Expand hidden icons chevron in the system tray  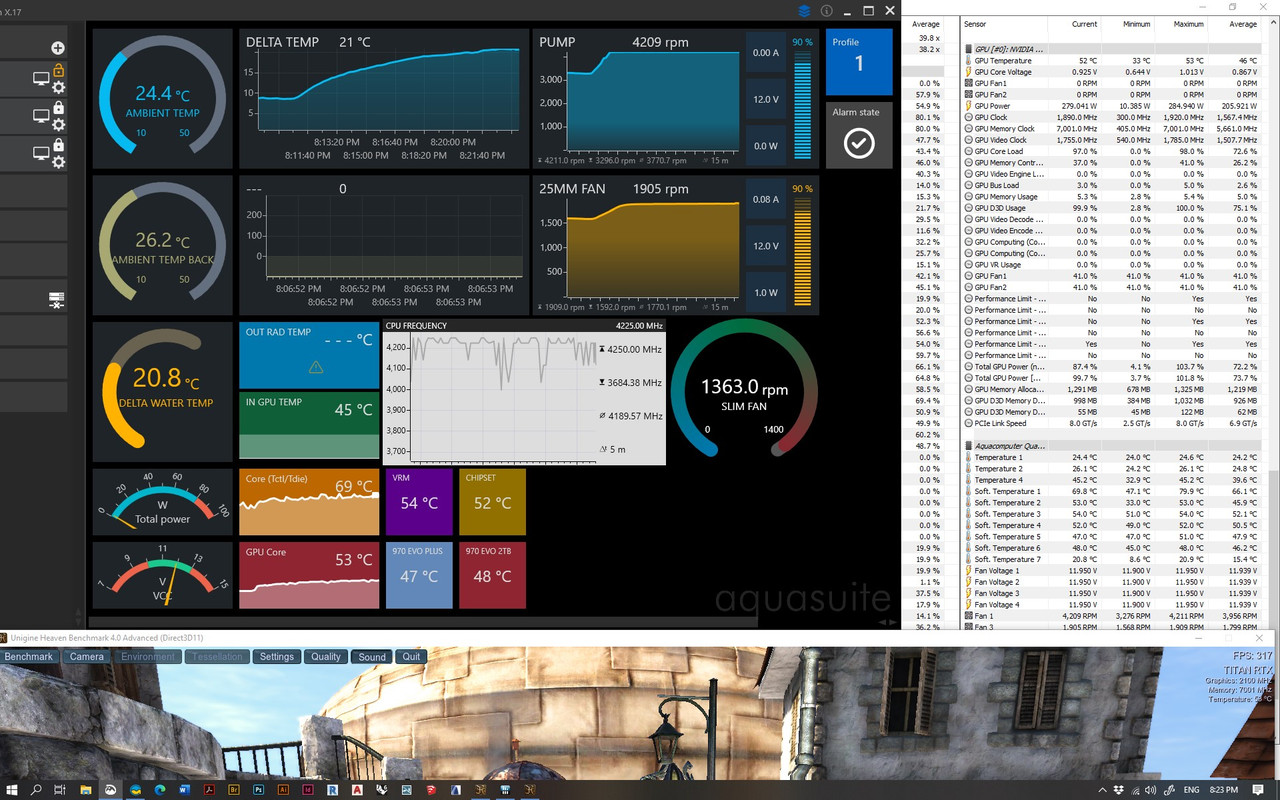(x=1103, y=789)
